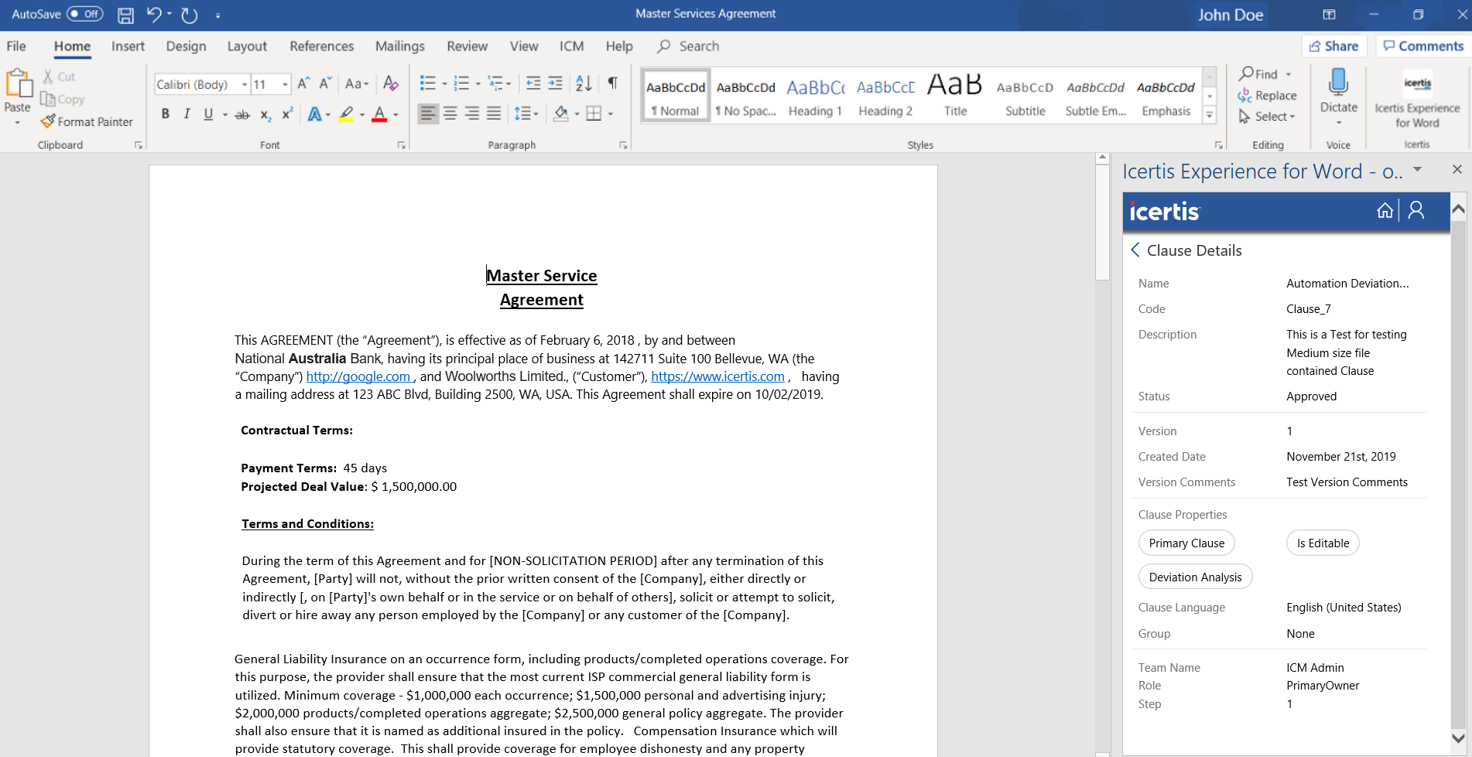
Task: Click Replace in Editing group
Action: (1267, 96)
